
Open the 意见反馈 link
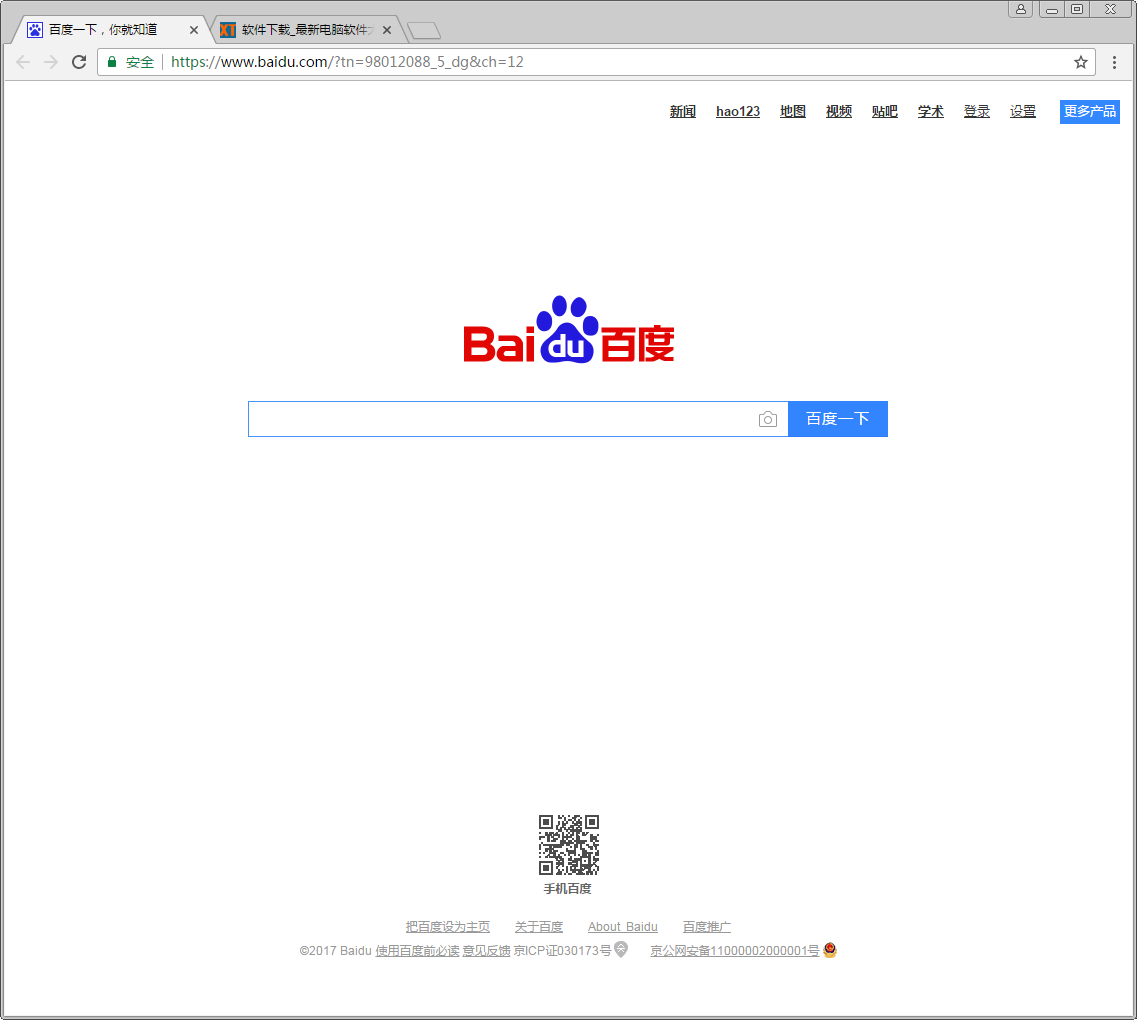487,950
